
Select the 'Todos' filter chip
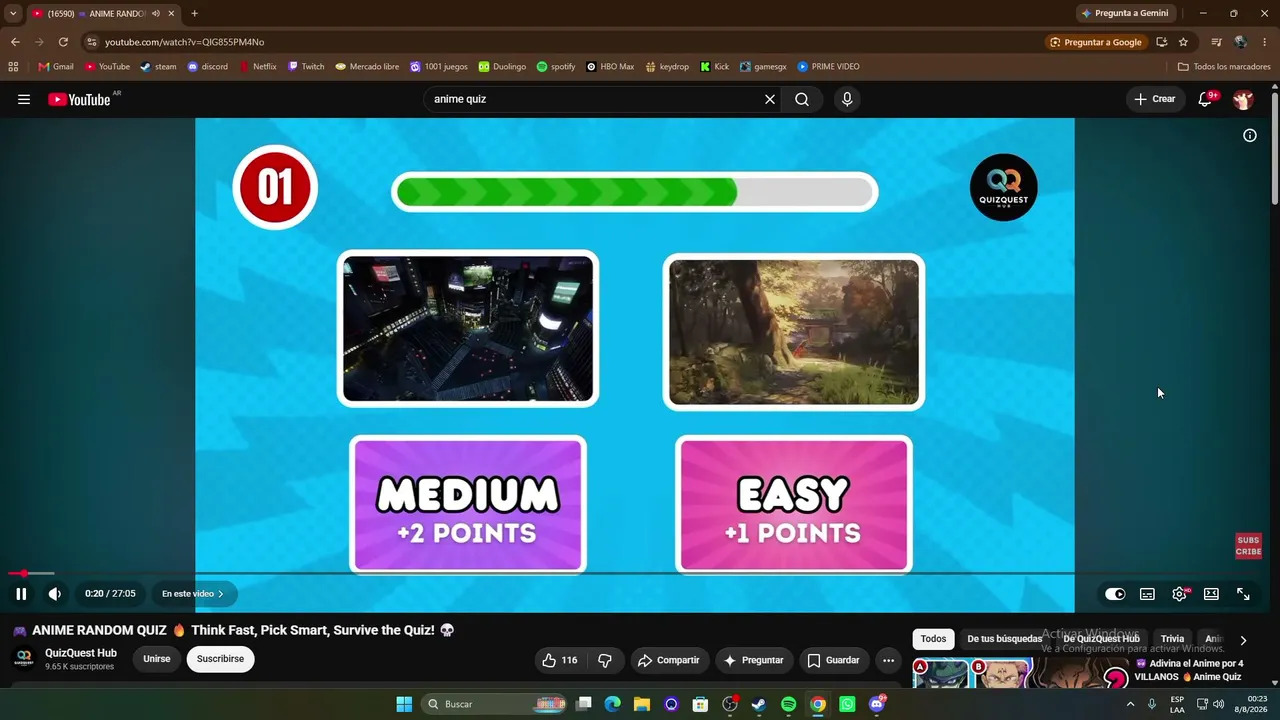pos(933,639)
